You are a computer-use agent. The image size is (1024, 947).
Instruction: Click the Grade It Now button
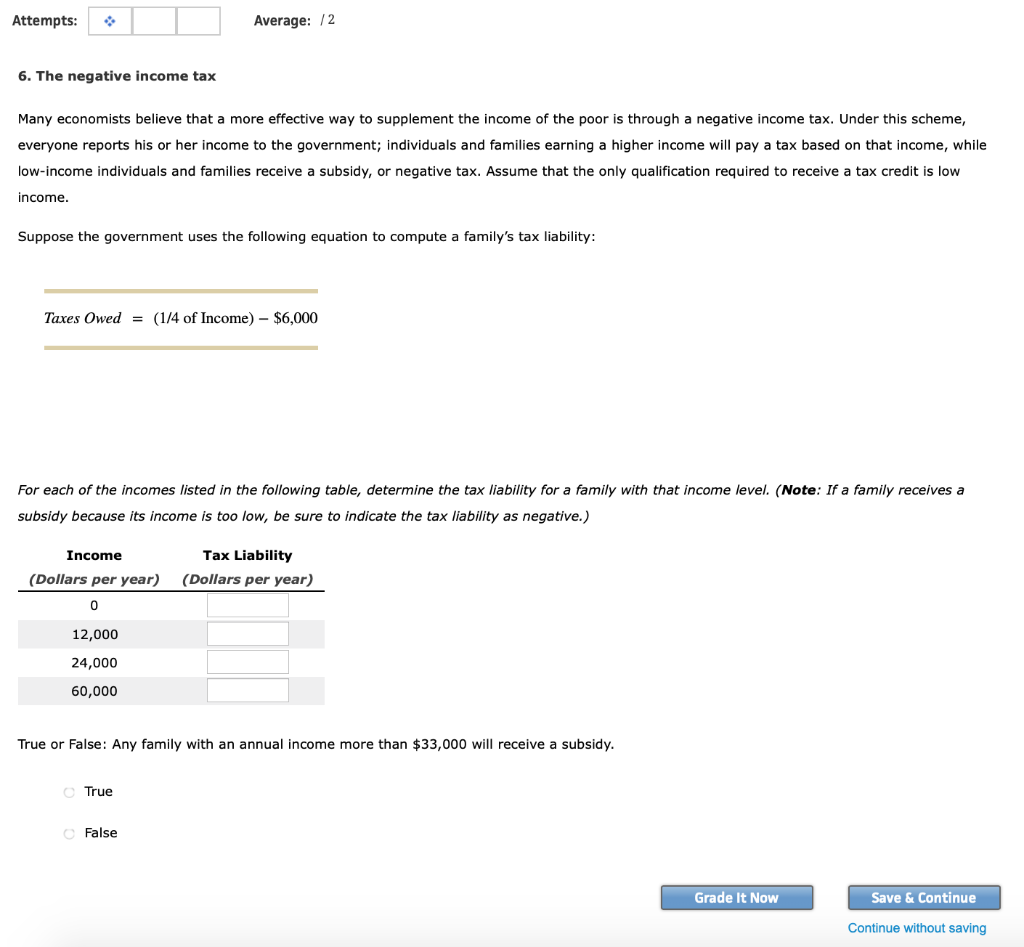coord(737,897)
